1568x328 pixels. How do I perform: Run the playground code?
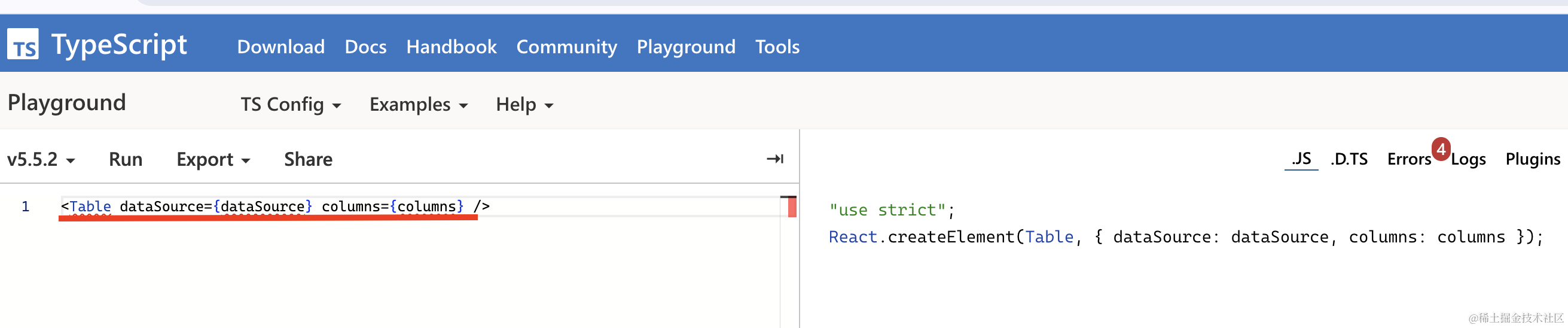pyautogui.click(x=126, y=160)
